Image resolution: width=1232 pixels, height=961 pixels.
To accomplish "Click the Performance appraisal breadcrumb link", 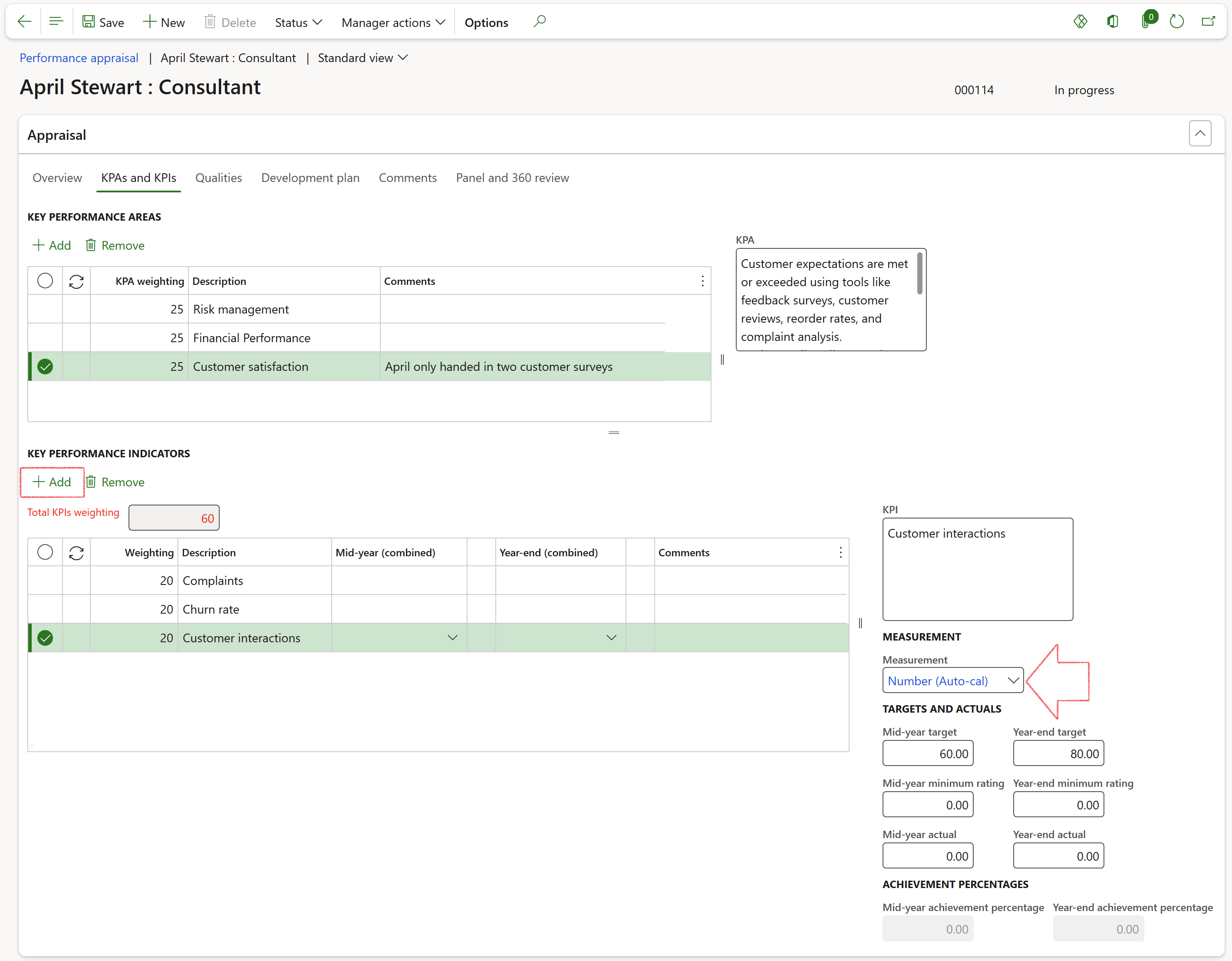I will point(79,58).
